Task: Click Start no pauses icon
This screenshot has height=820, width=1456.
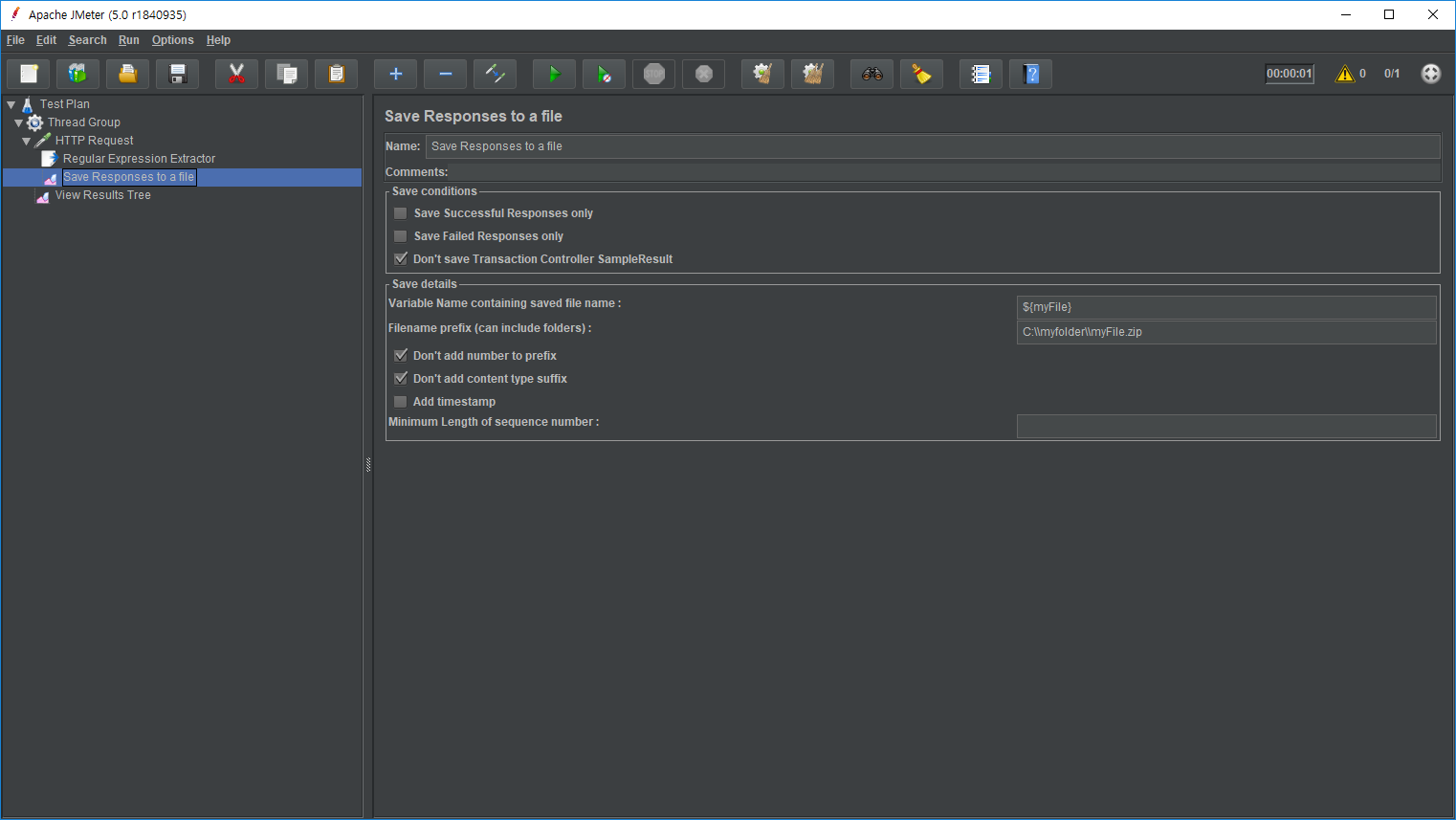Action: (x=605, y=74)
